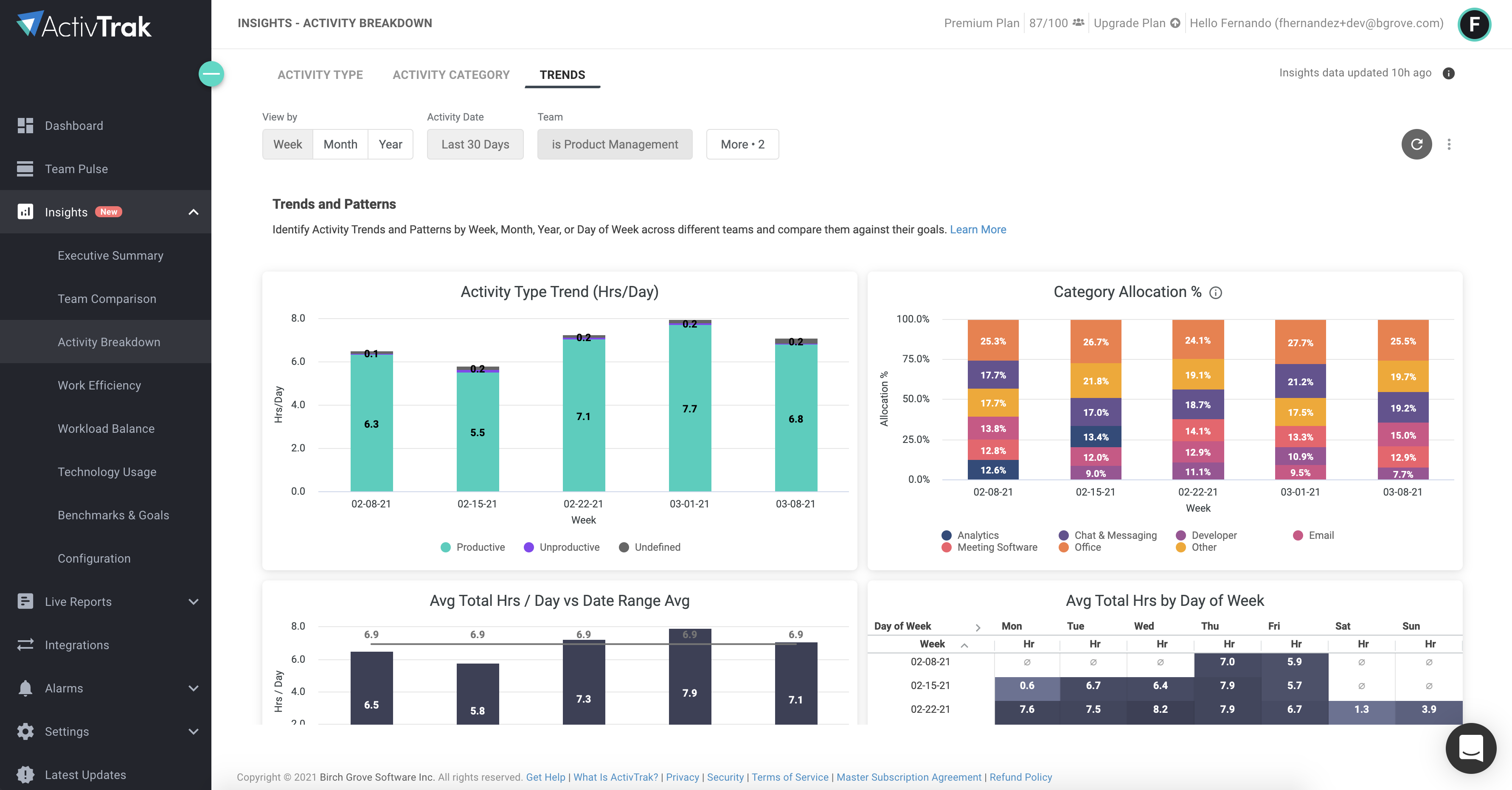The height and width of the screenshot is (790, 1512).
Task: Click the Integrations arrows icon
Action: (25, 644)
